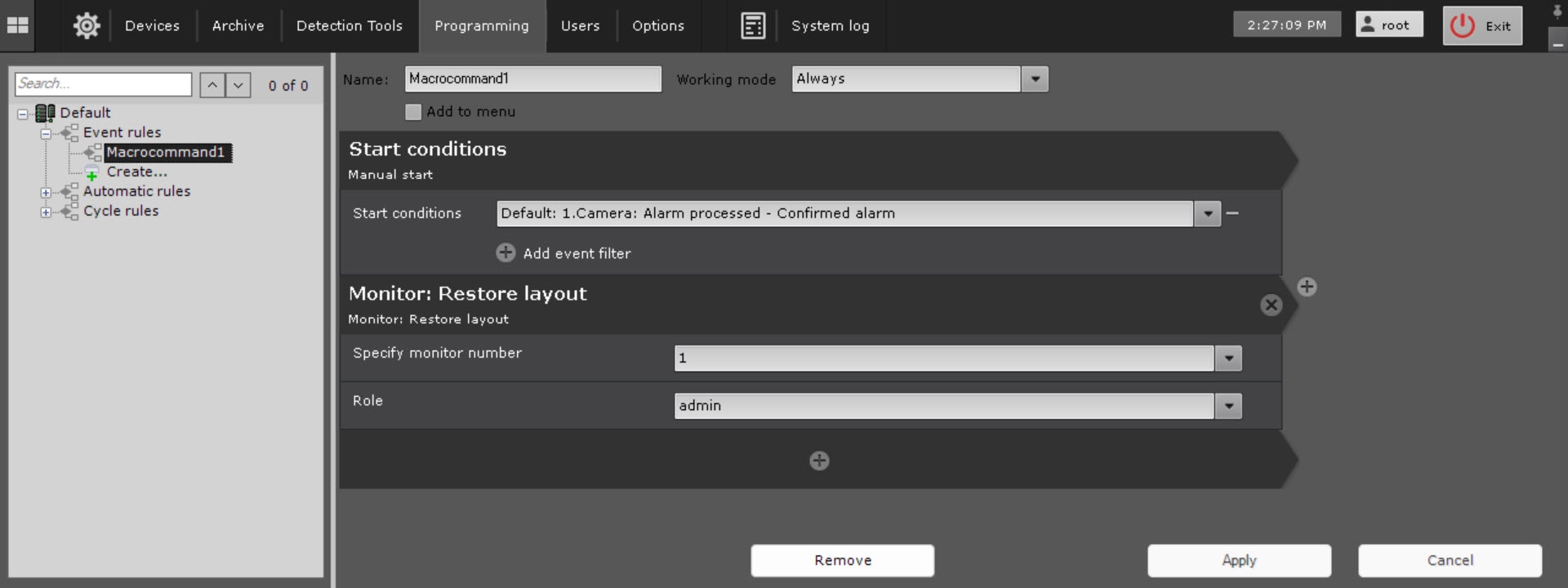The height and width of the screenshot is (588, 1568).
Task: Click the Add event filter link
Action: tap(577, 253)
